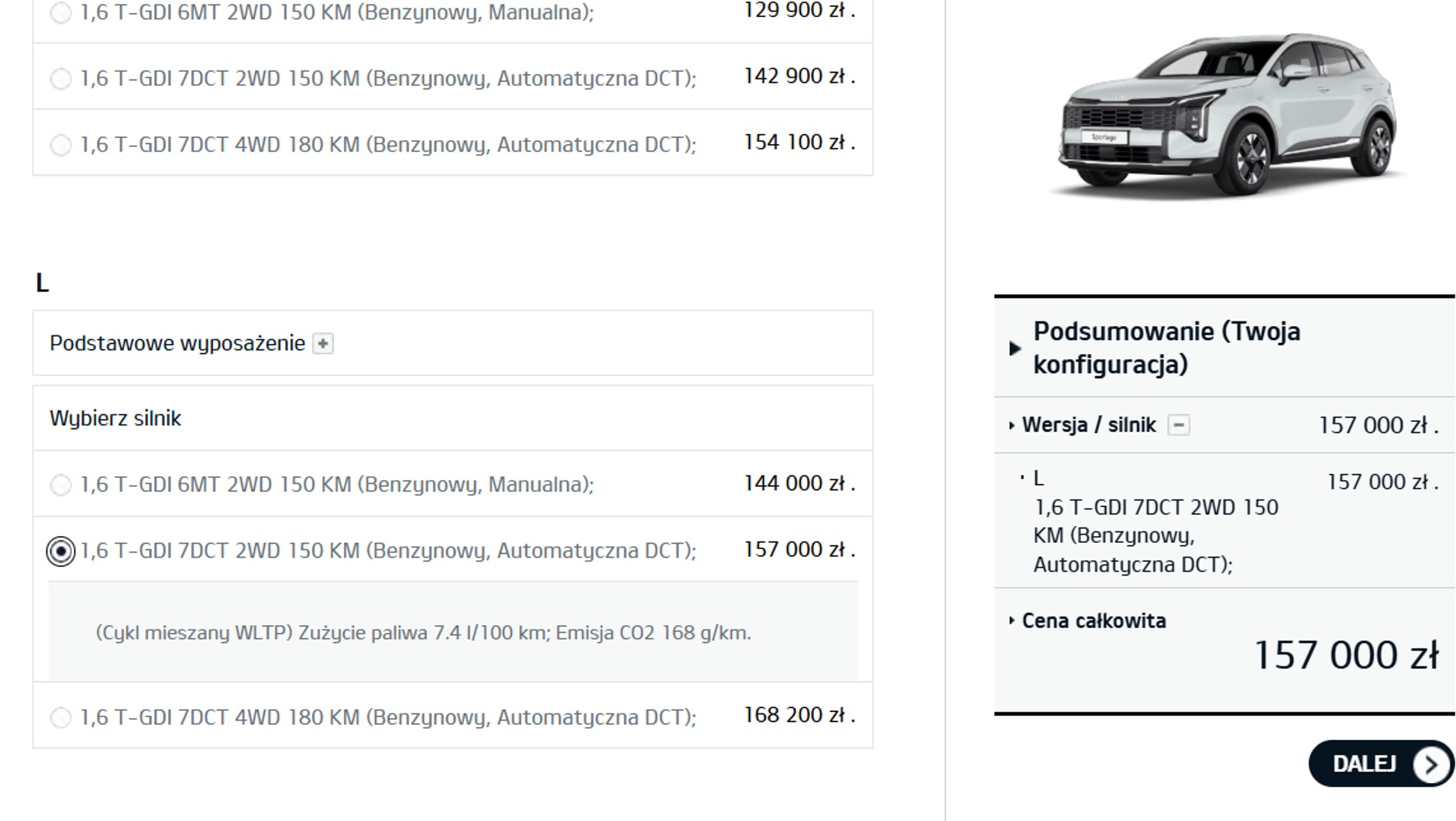Click the L trim heading
Image resolution: width=1456 pixels, height=821 pixels.
pyautogui.click(x=43, y=283)
